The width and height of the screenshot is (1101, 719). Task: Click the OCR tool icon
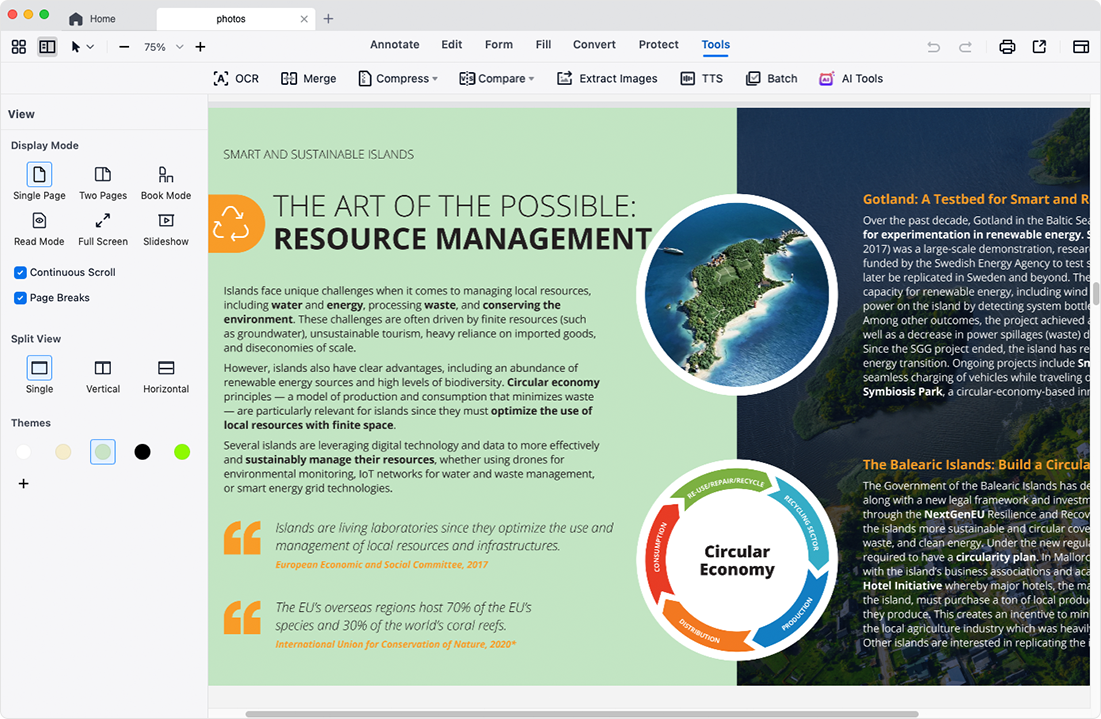pos(221,79)
